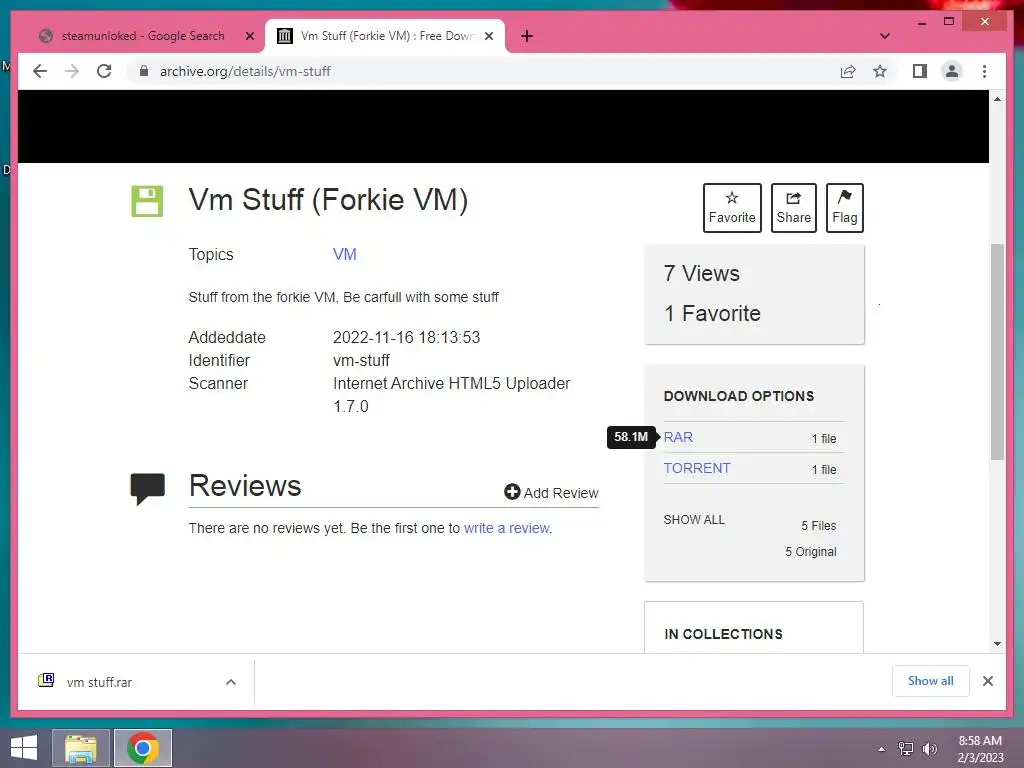Image resolution: width=1024 pixels, height=768 pixels.
Task: Select the Vm Stuff (Forkie VM) tab
Action: pos(385,36)
